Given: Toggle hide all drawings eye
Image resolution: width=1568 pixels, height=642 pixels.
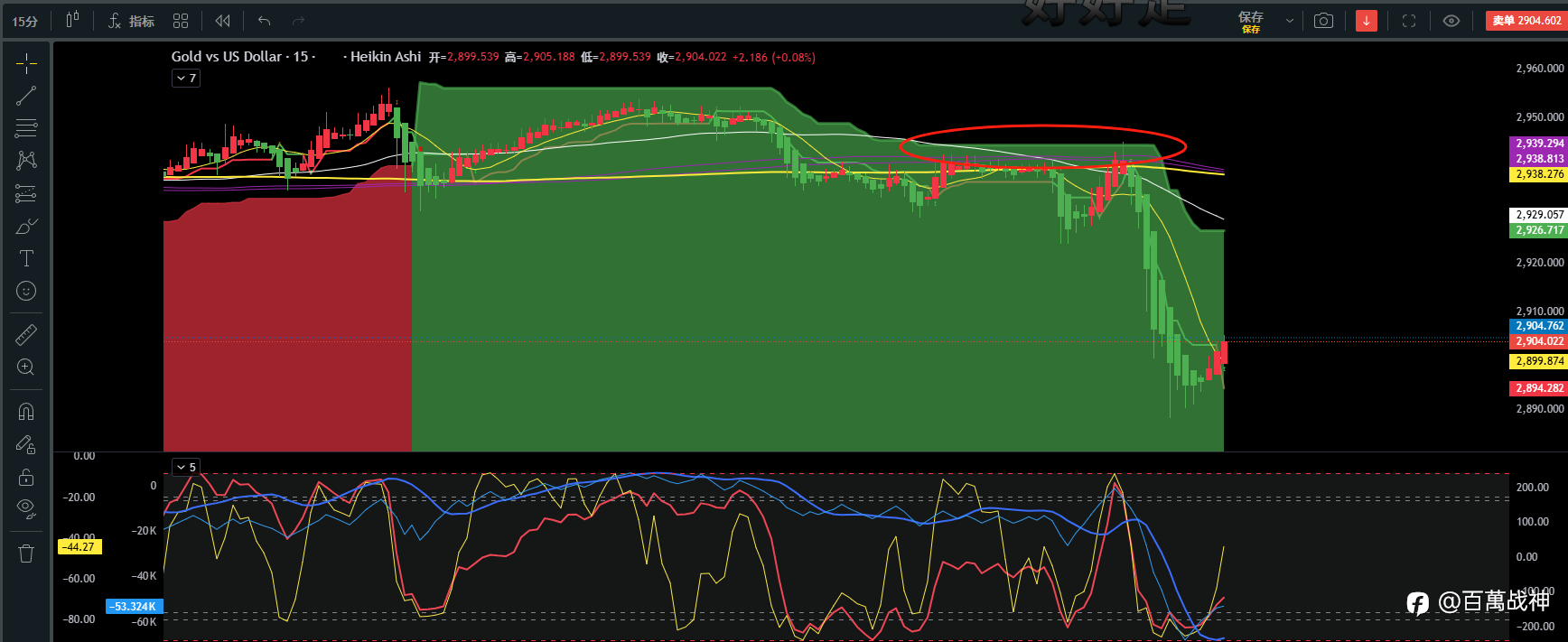Looking at the screenshot, I should point(26,509).
